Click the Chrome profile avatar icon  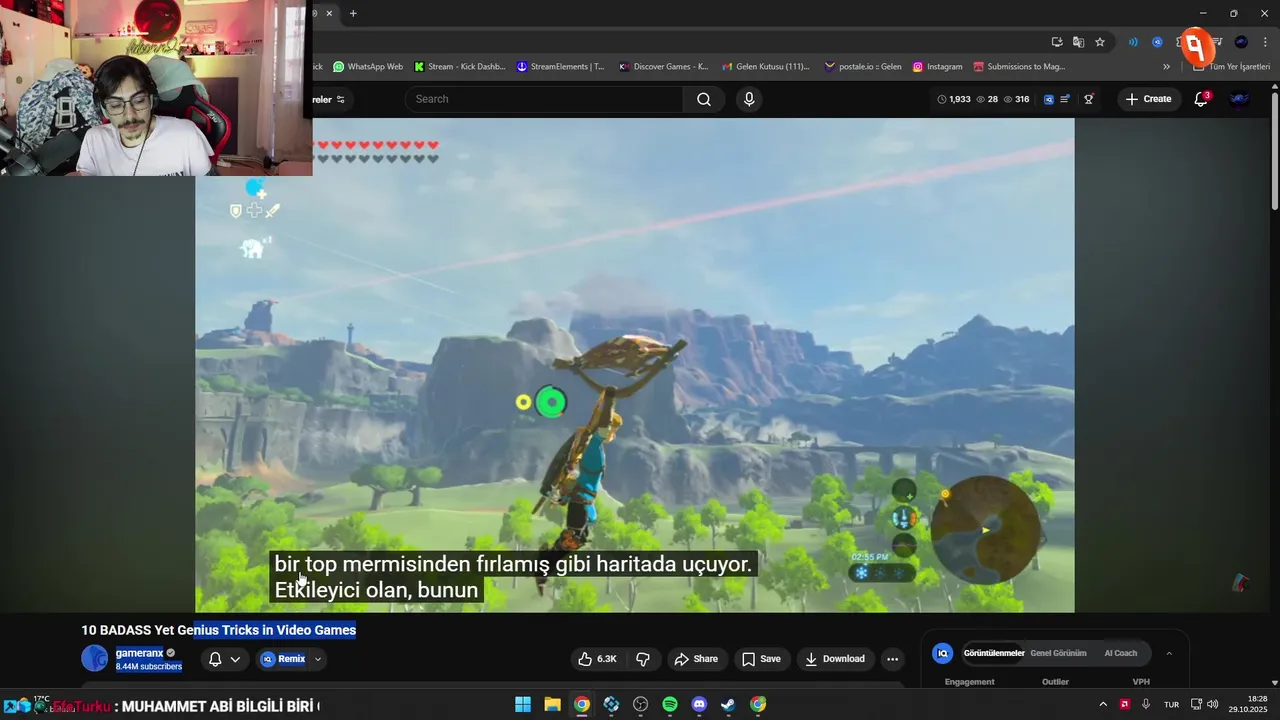click(x=1241, y=42)
